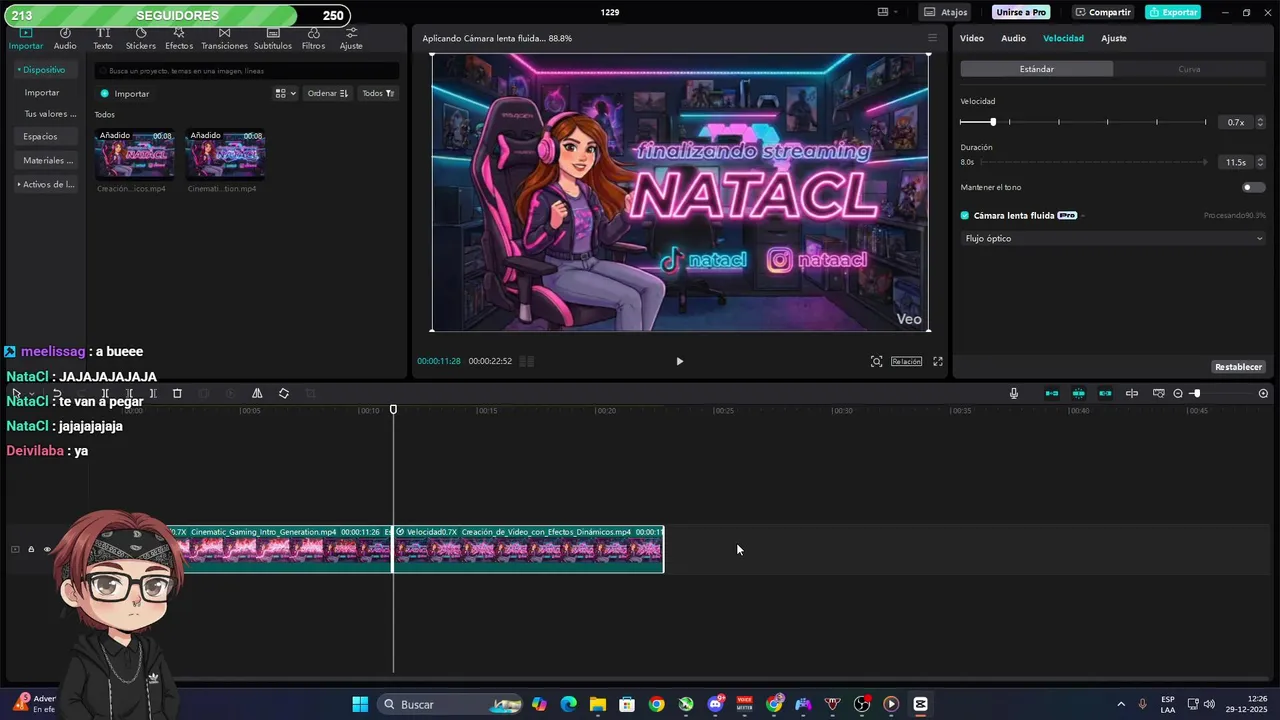Open the Subtítulos tab
This screenshot has height=720, width=1280.
272,39
